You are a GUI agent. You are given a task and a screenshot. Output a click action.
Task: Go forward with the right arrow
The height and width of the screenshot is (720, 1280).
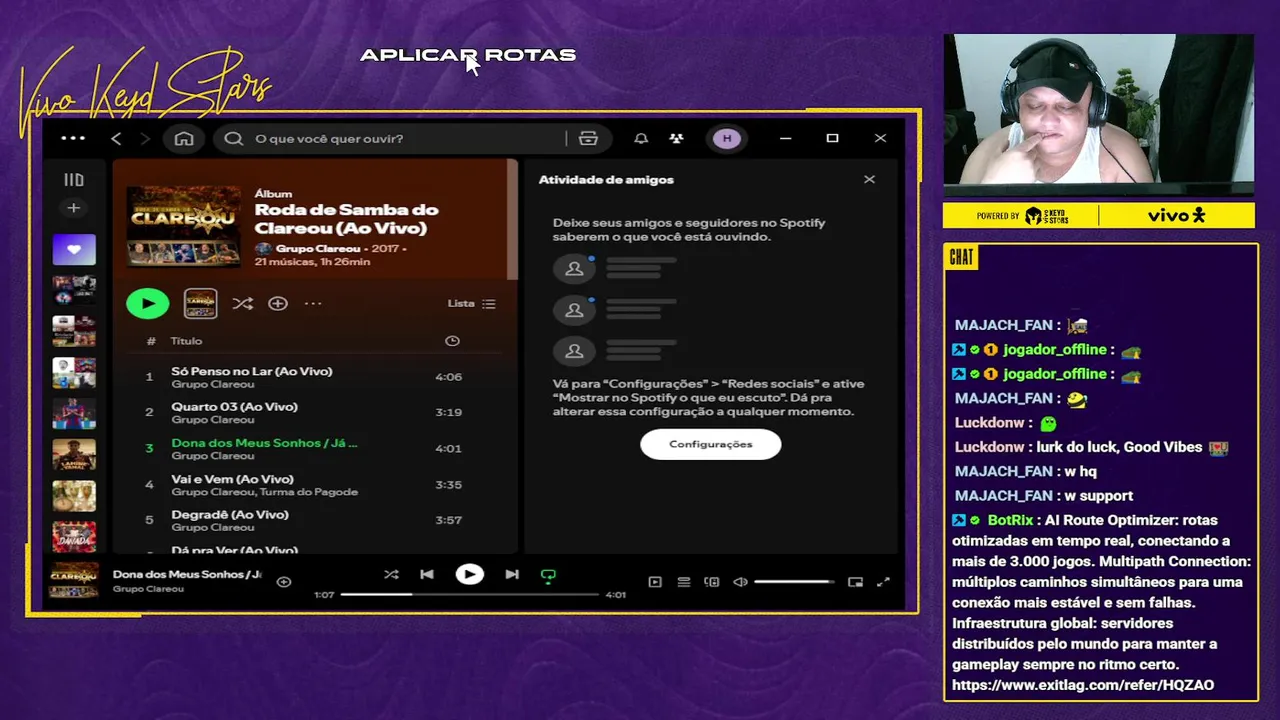click(x=145, y=138)
